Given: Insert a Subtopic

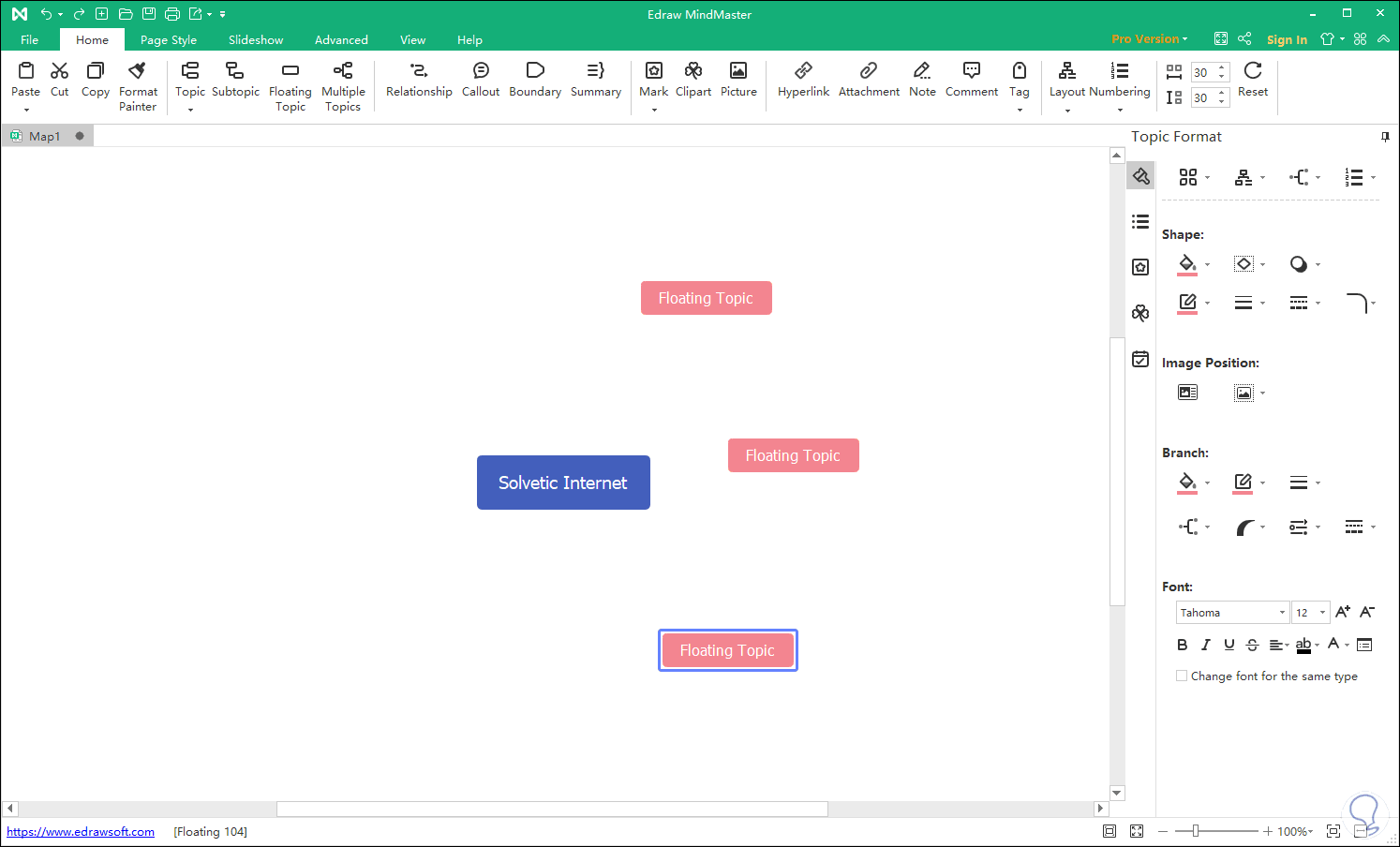Looking at the screenshot, I should click(235, 79).
